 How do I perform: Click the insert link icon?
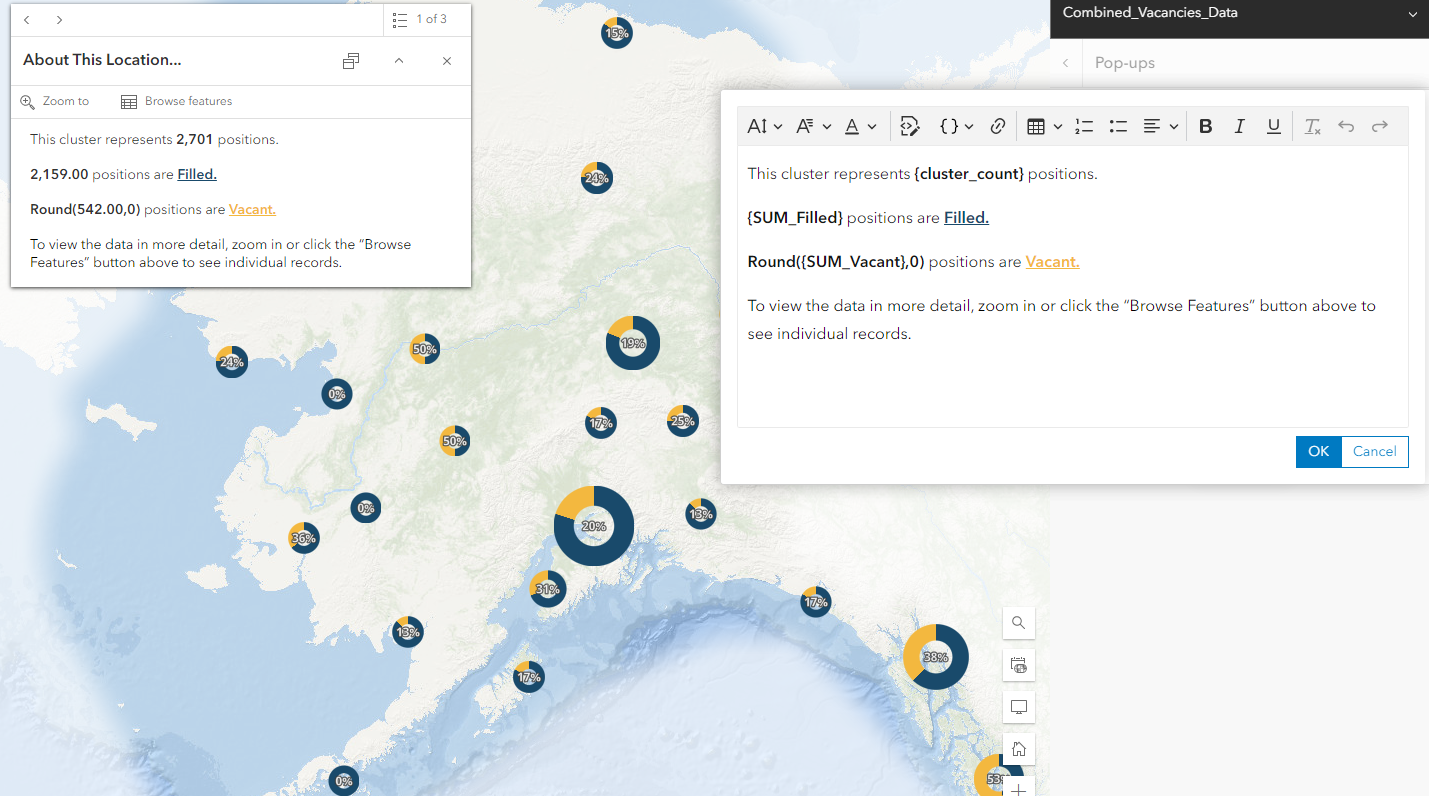997,126
